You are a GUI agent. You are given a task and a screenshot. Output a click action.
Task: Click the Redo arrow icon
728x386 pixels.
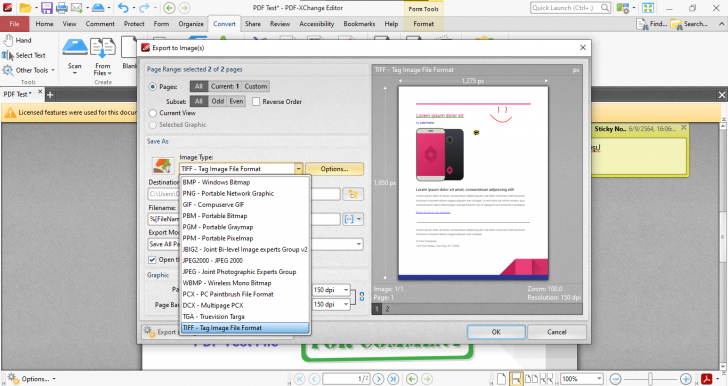point(144,7)
